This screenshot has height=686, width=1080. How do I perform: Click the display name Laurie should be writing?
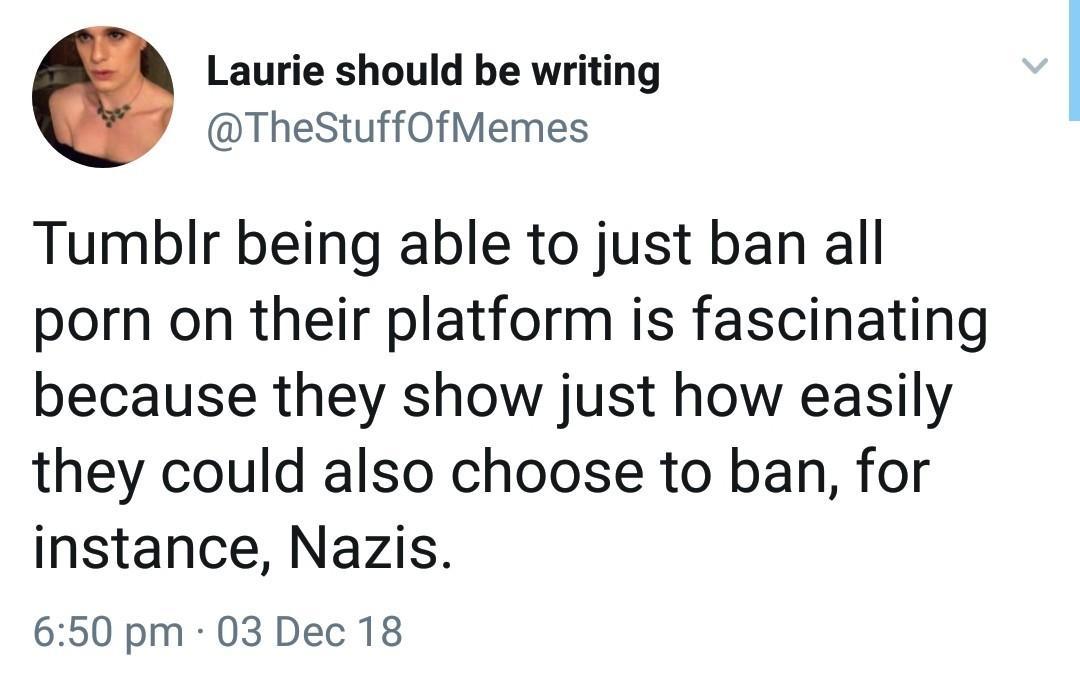[x=433, y=72]
